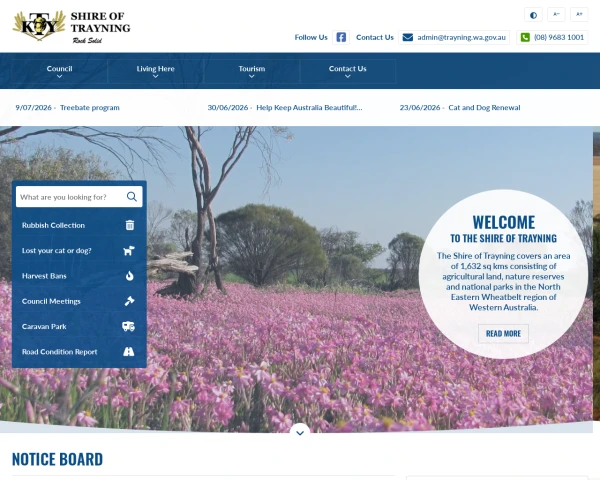The width and height of the screenshot is (600, 480).
Task: Open the Treebate program news item
Action: pos(90,108)
